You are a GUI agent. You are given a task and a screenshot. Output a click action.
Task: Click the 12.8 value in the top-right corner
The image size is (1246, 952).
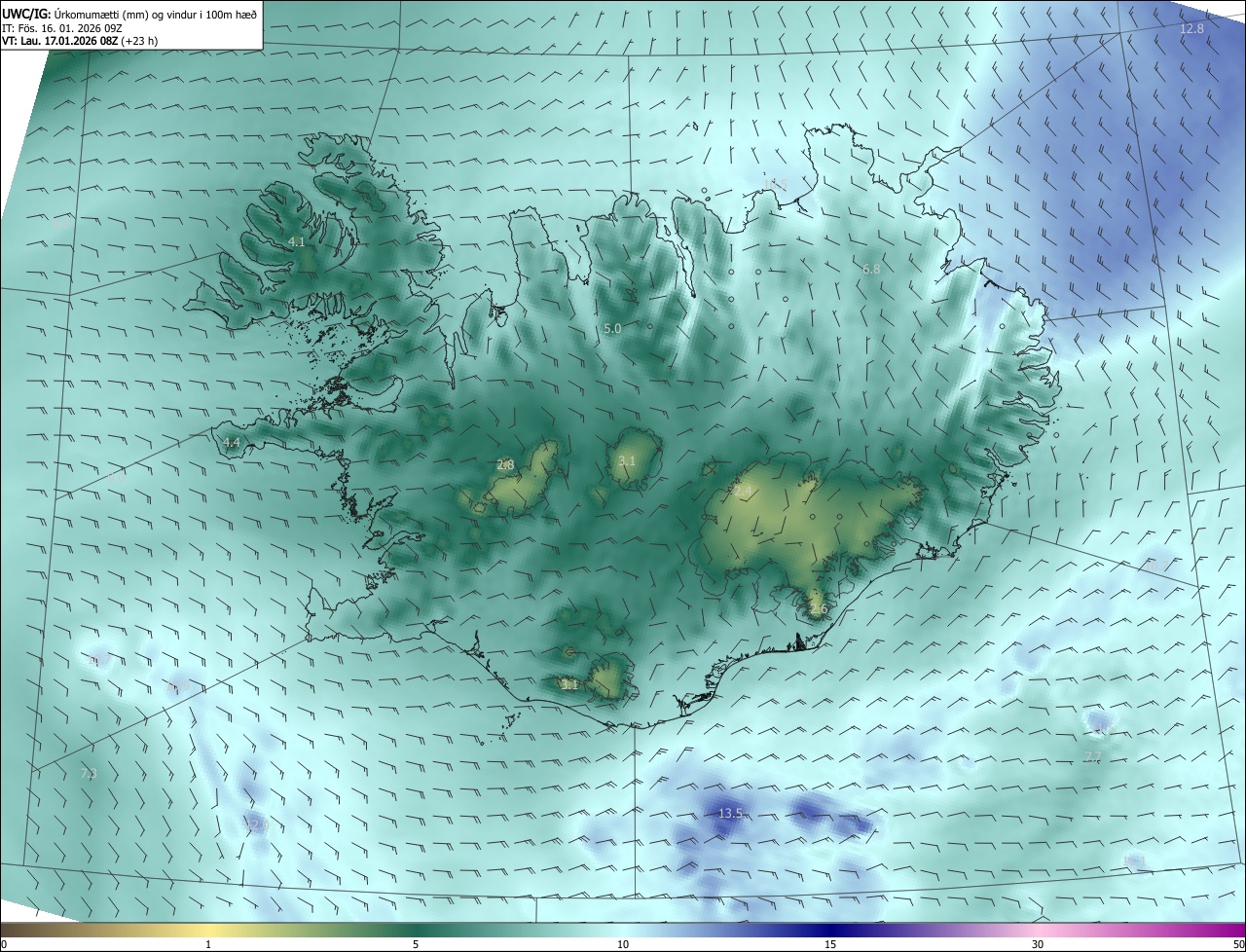pyautogui.click(x=1191, y=29)
